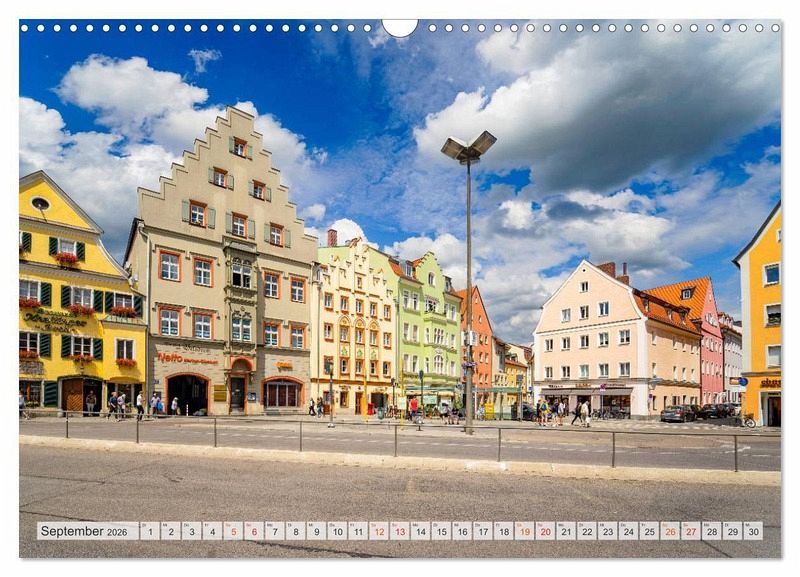Select day 5 highlighted in the calendar strip

point(232,531)
